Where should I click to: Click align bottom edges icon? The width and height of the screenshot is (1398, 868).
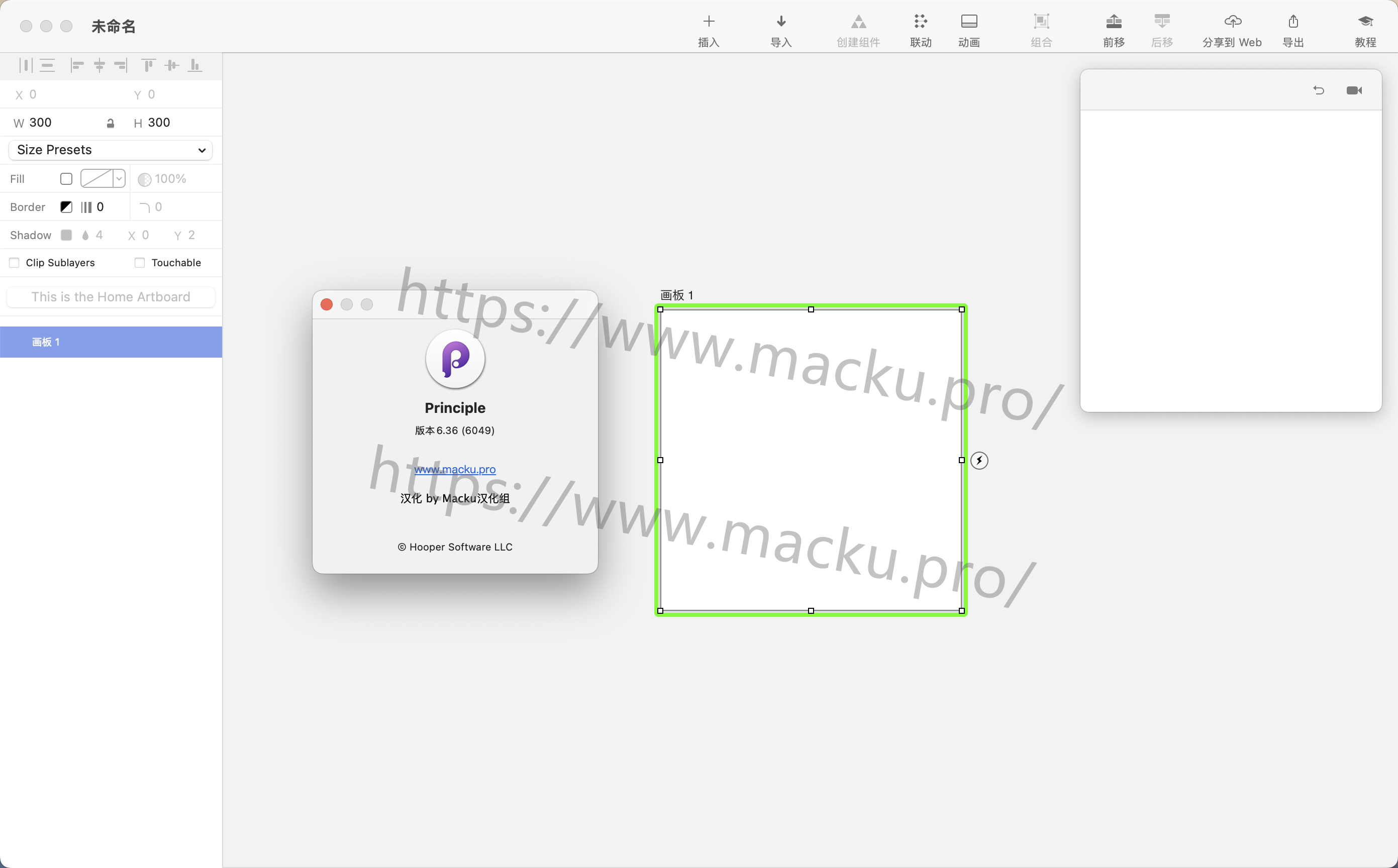195,65
